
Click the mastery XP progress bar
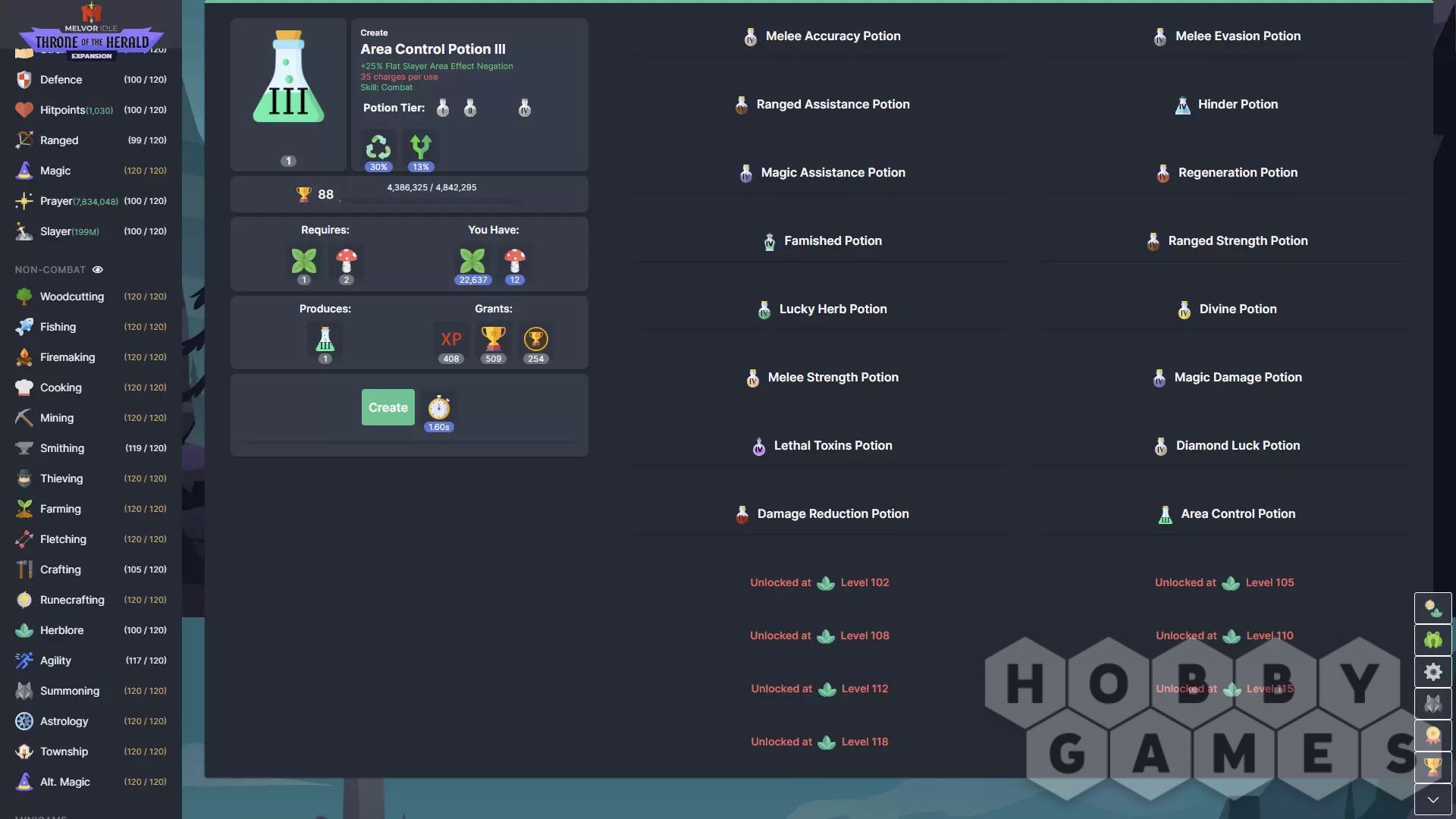[430, 200]
